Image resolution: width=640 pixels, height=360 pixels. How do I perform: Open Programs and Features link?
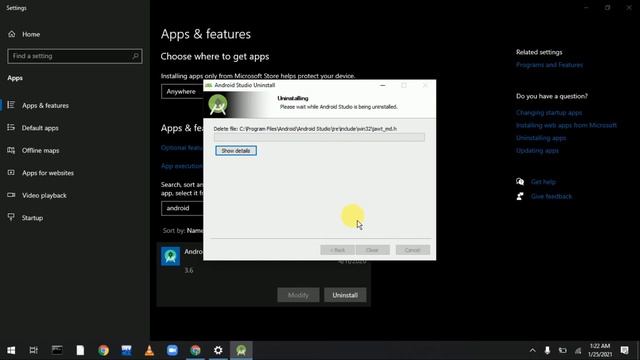tap(549, 65)
